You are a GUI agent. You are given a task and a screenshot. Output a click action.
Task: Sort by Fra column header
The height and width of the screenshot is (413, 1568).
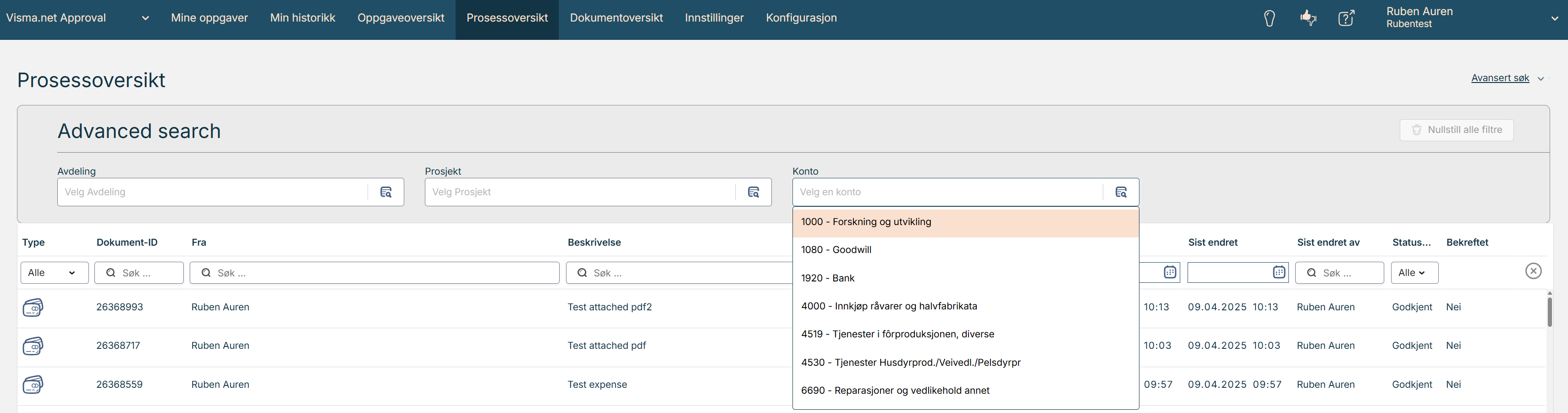[199, 242]
